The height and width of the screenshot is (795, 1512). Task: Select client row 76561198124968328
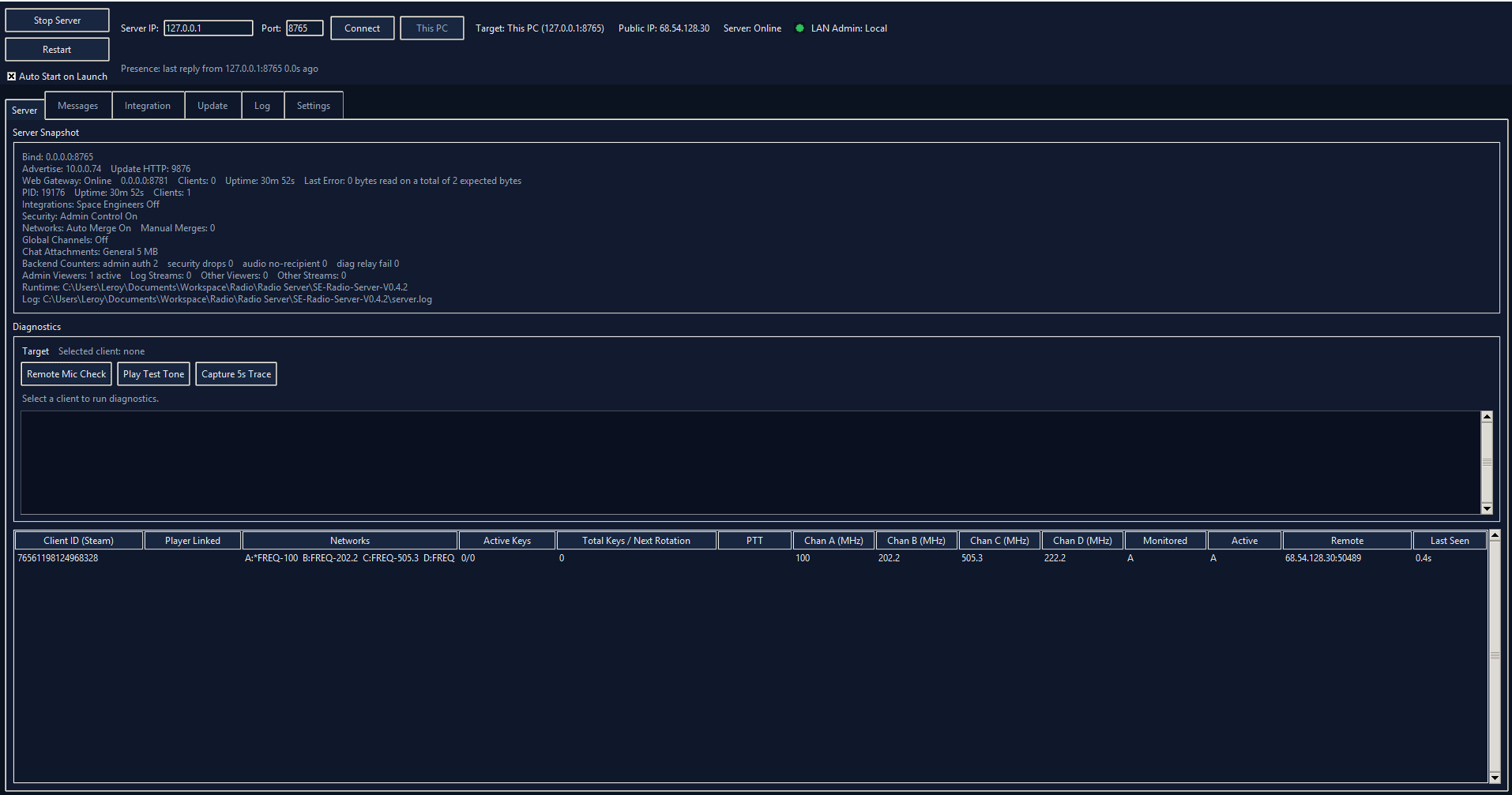click(x=750, y=558)
